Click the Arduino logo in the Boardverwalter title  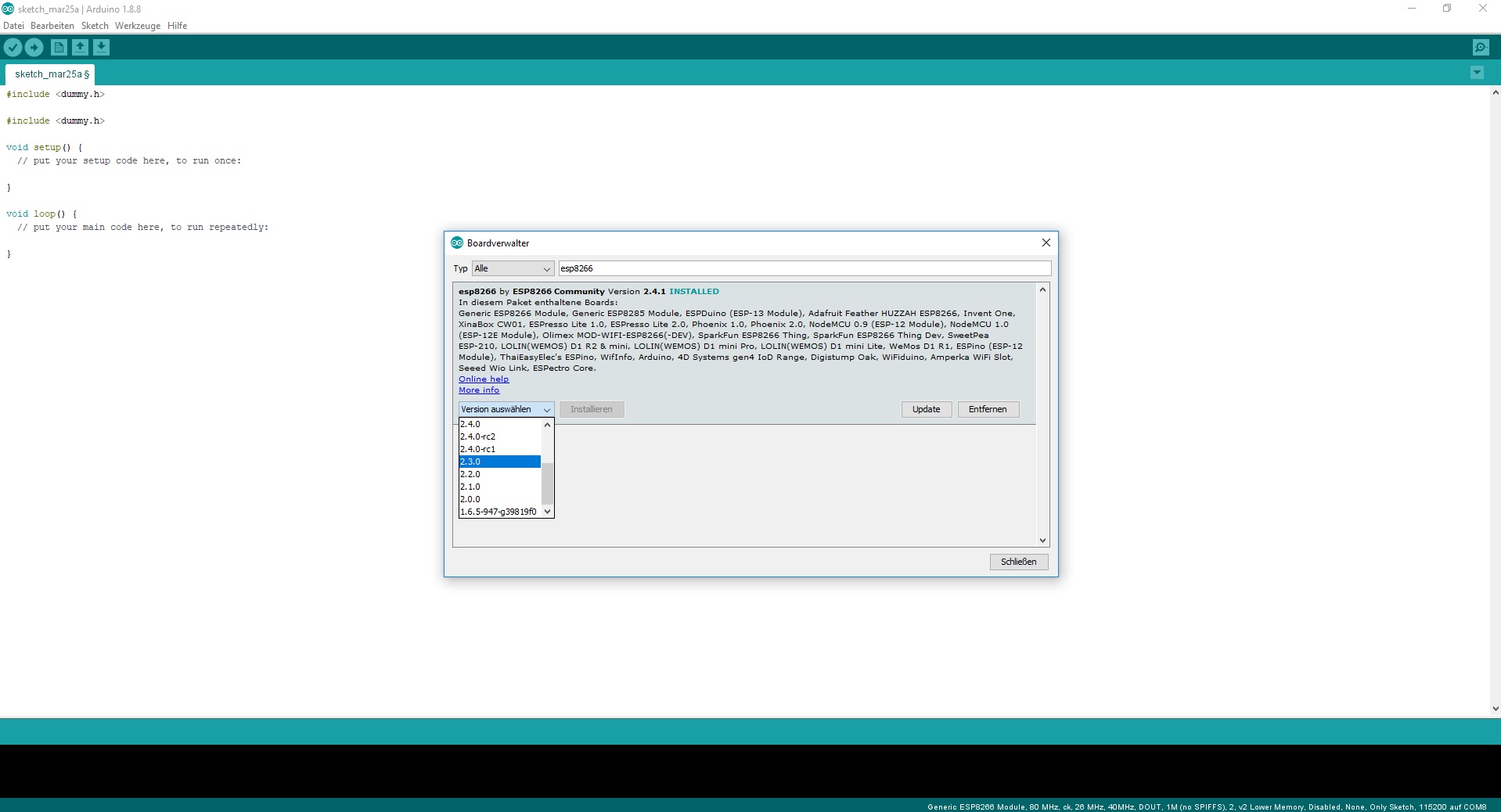(457, 243)
